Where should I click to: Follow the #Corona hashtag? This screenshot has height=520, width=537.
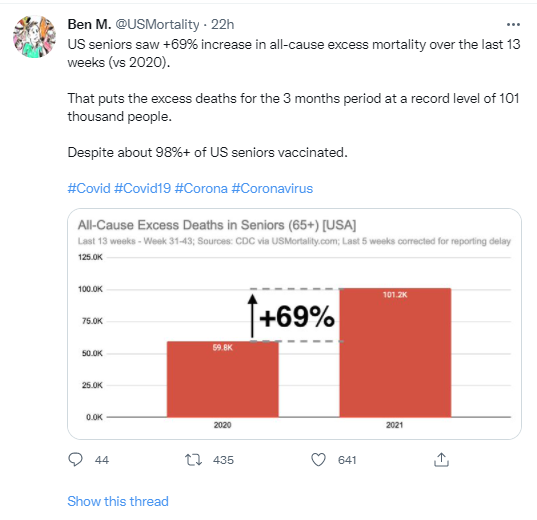click(201, 188)
